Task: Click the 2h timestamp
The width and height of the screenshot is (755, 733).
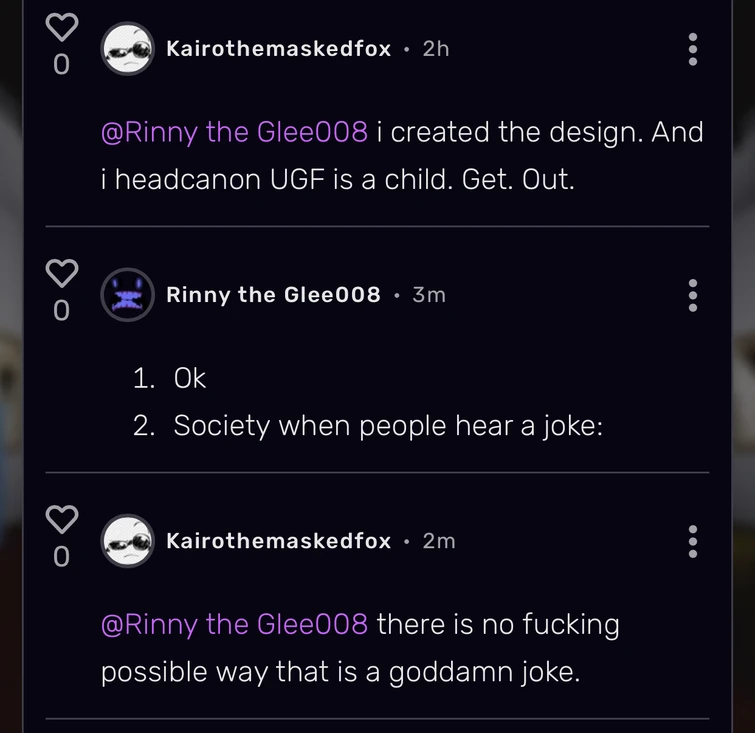Action: point(436,49)
